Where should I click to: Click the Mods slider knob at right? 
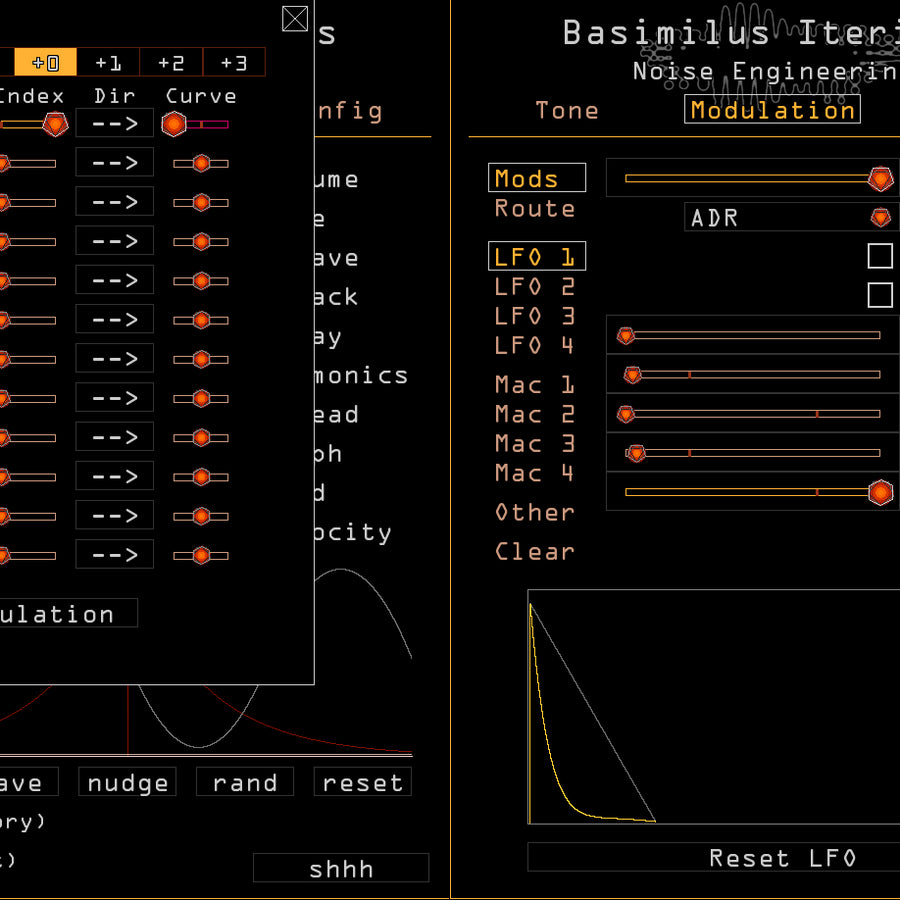tap(880, 179)
